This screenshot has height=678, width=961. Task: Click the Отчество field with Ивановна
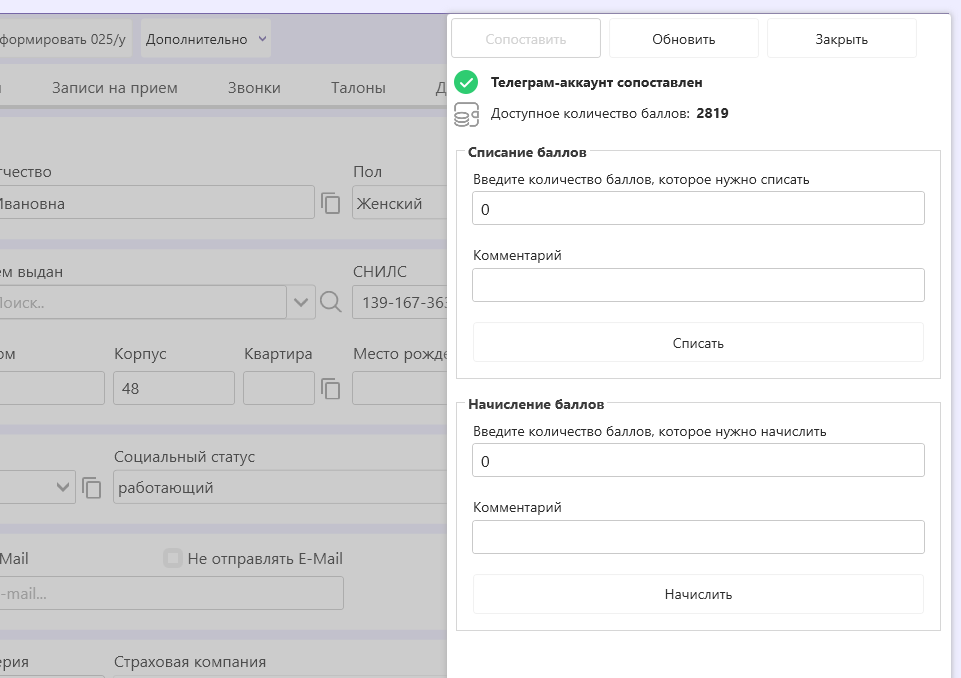[x=157, y=203]
